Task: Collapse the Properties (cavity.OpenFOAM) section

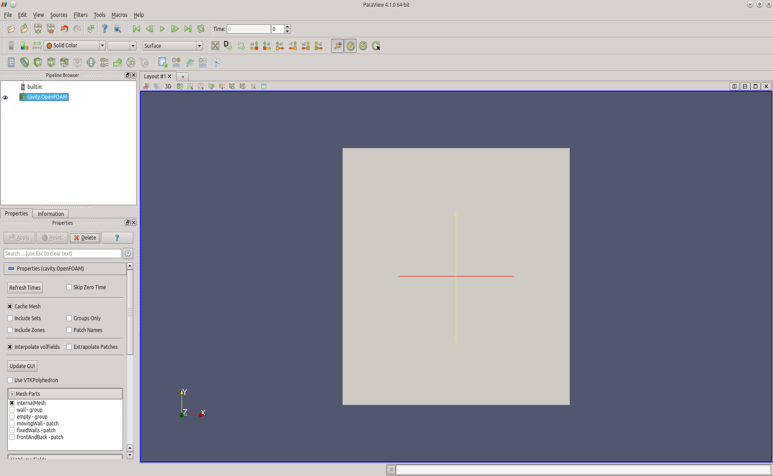Action: pyautogui.click(x=11, y=269)
